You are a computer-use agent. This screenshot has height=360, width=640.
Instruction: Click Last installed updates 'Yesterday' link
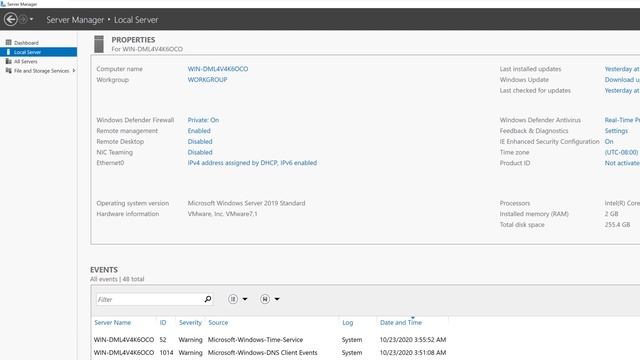point(622,69)
